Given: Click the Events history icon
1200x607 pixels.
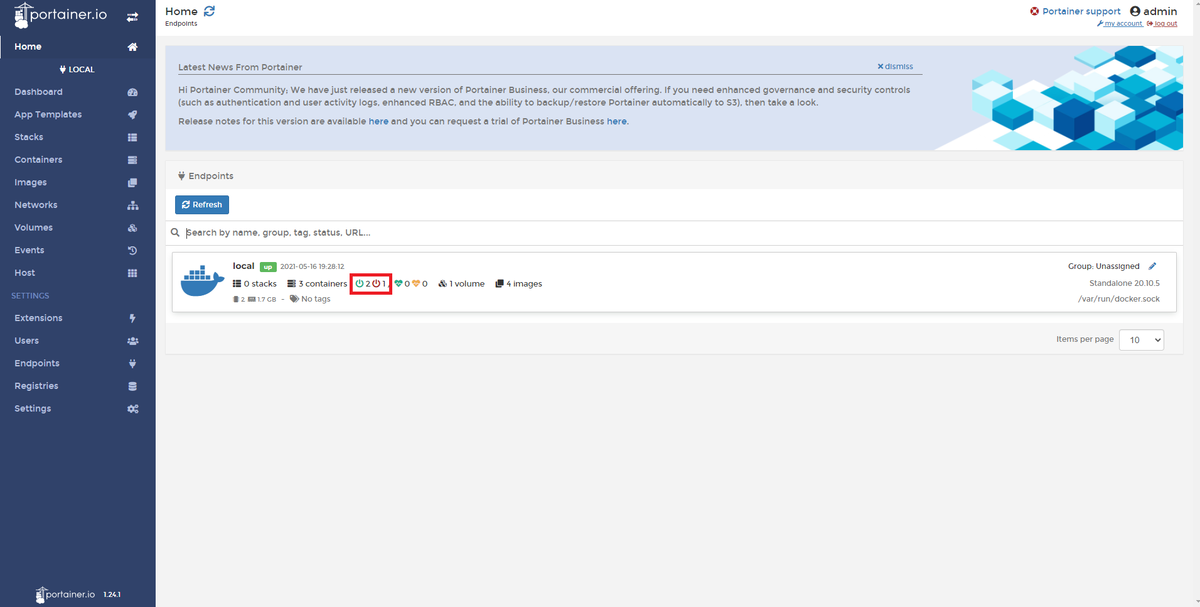Looking at the screenshot, I should [x=132, y=250].
